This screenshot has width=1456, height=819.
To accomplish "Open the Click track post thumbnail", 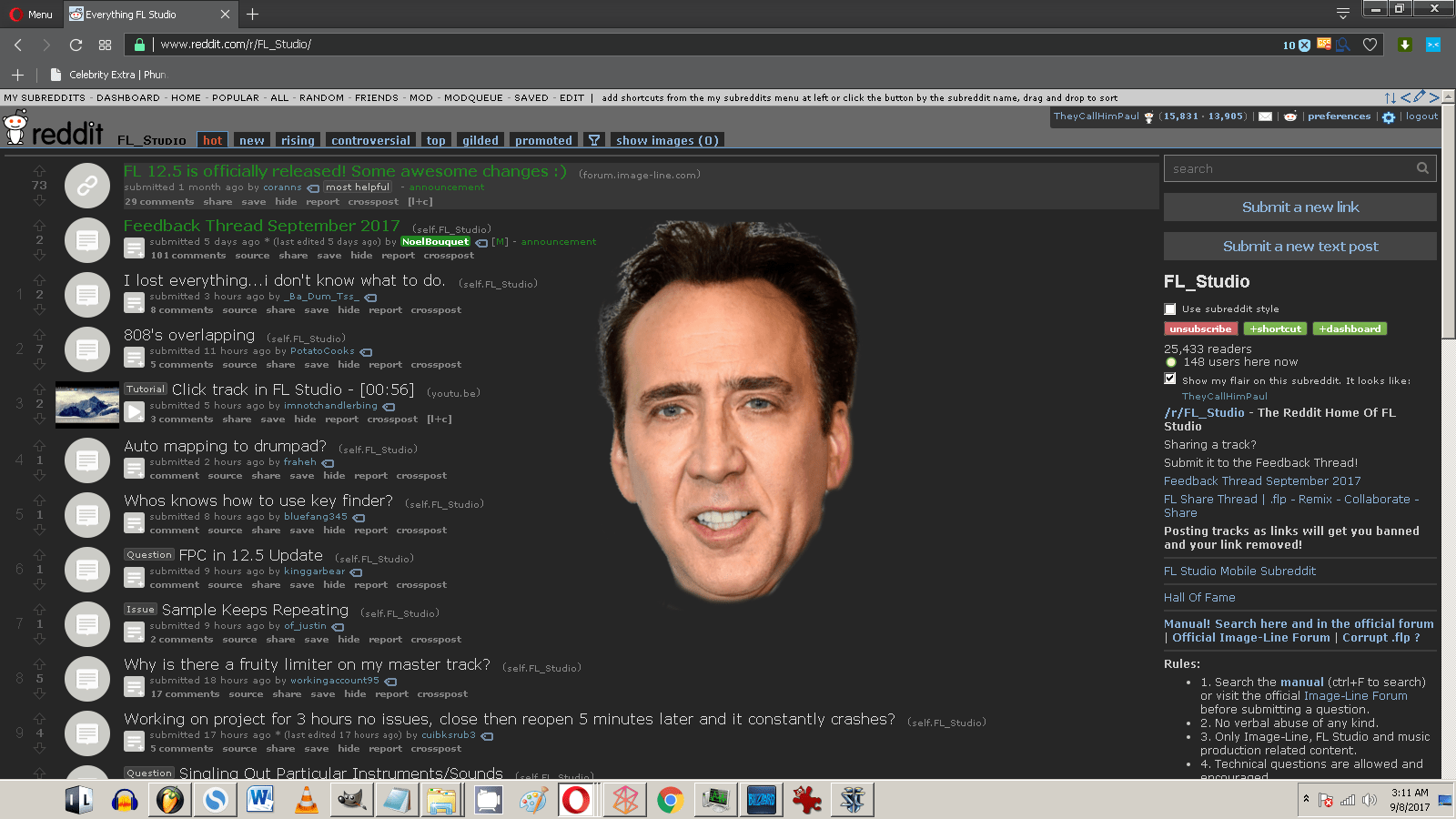I will (87, 404).
